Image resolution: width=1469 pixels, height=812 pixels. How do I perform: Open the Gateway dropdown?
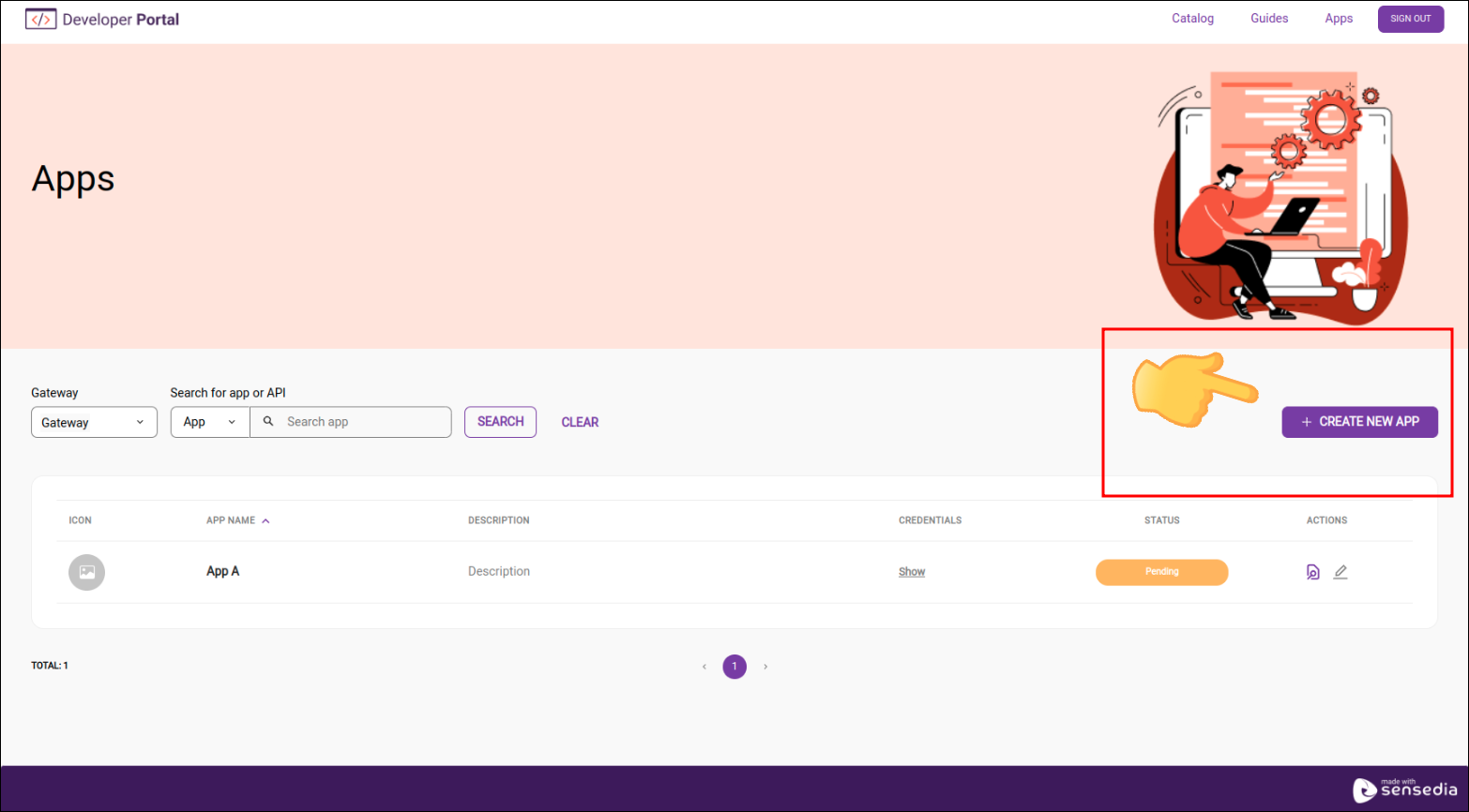[93, 422]
